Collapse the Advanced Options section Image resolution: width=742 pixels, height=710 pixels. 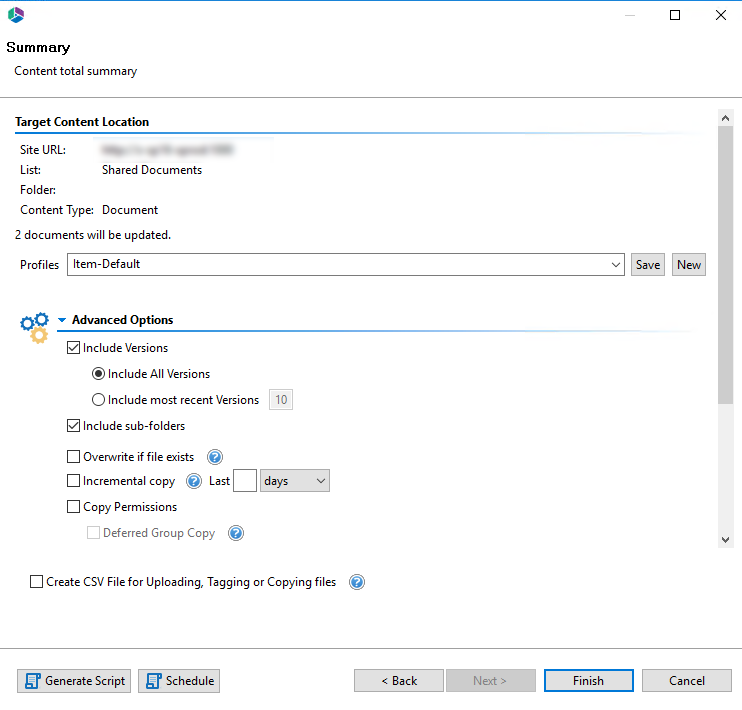pyautogui.click(x=62, y=321)
